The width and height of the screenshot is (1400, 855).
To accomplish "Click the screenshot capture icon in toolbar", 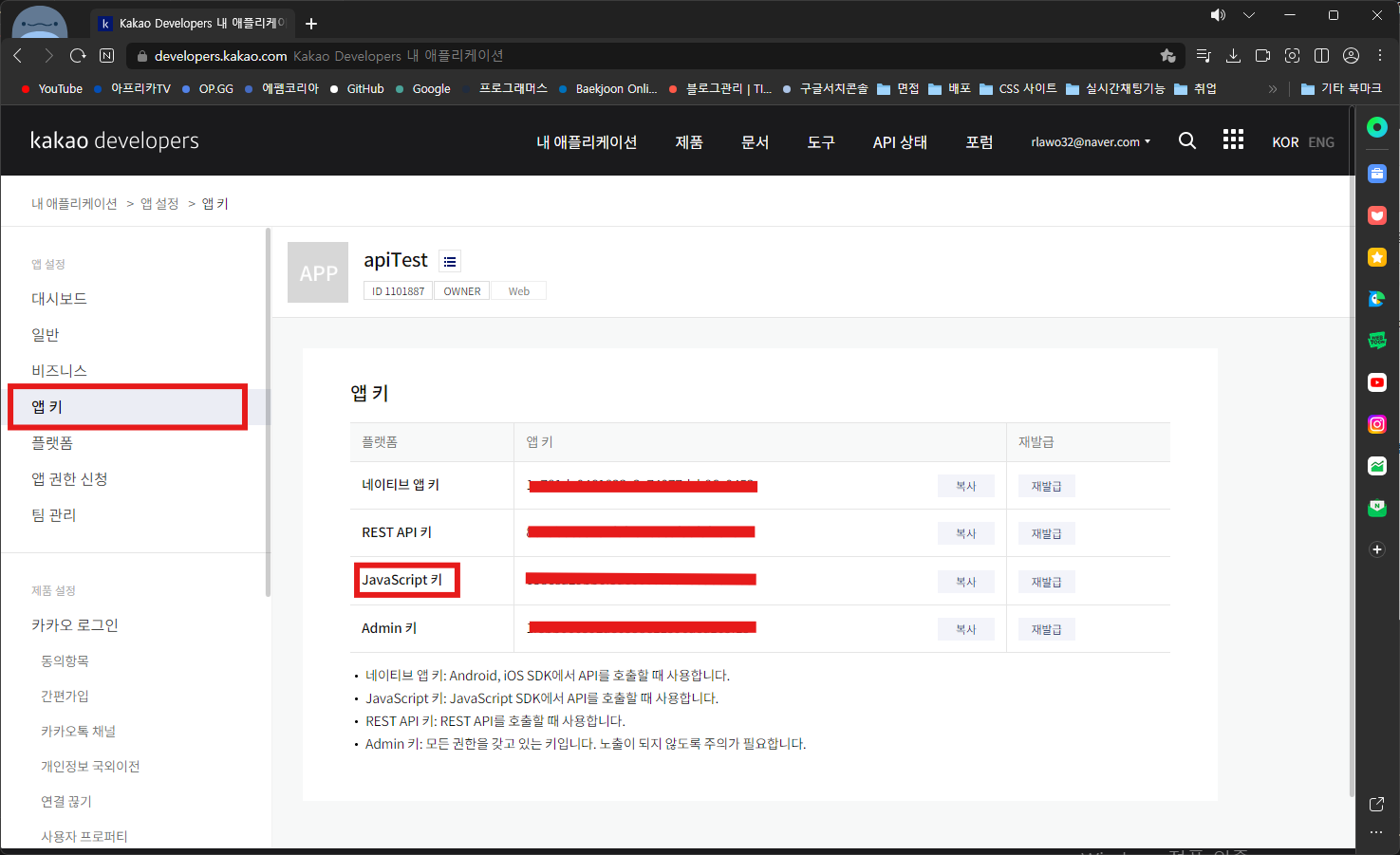I will [x=1292, y=56].
